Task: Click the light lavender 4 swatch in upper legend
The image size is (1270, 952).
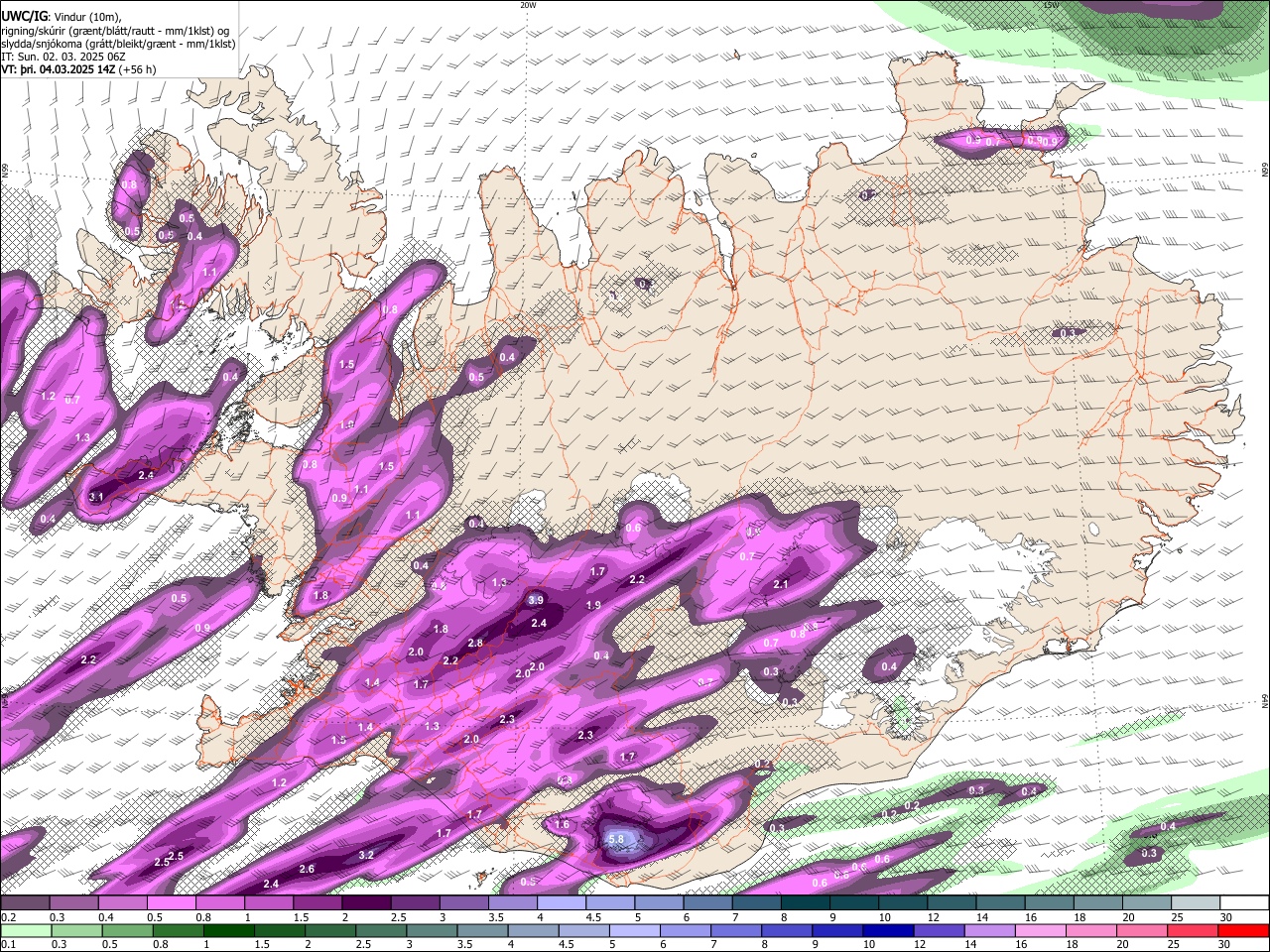Action: pos(561,903)
